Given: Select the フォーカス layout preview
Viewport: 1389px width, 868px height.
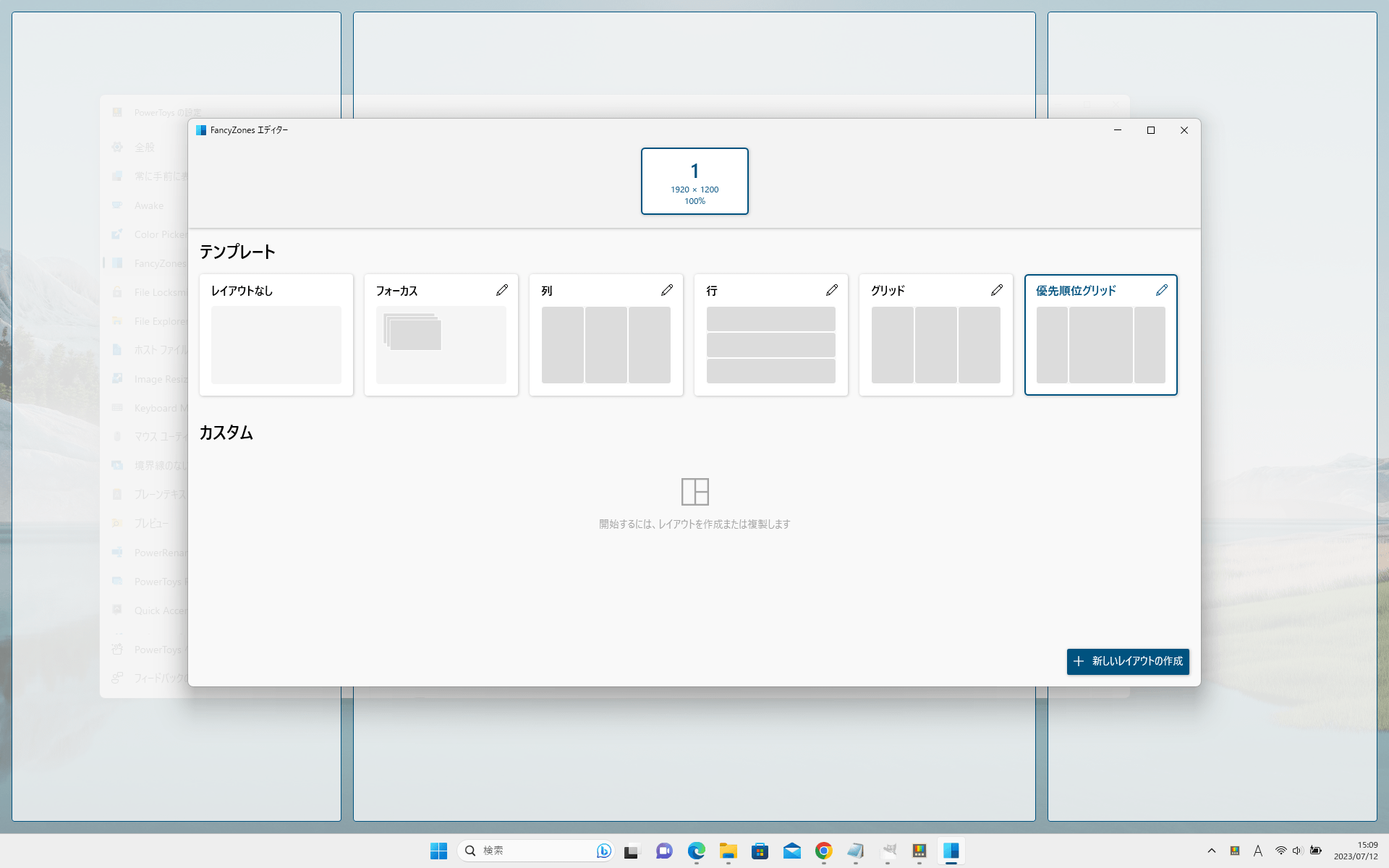Looking at the screenshot, I should 441,345.
